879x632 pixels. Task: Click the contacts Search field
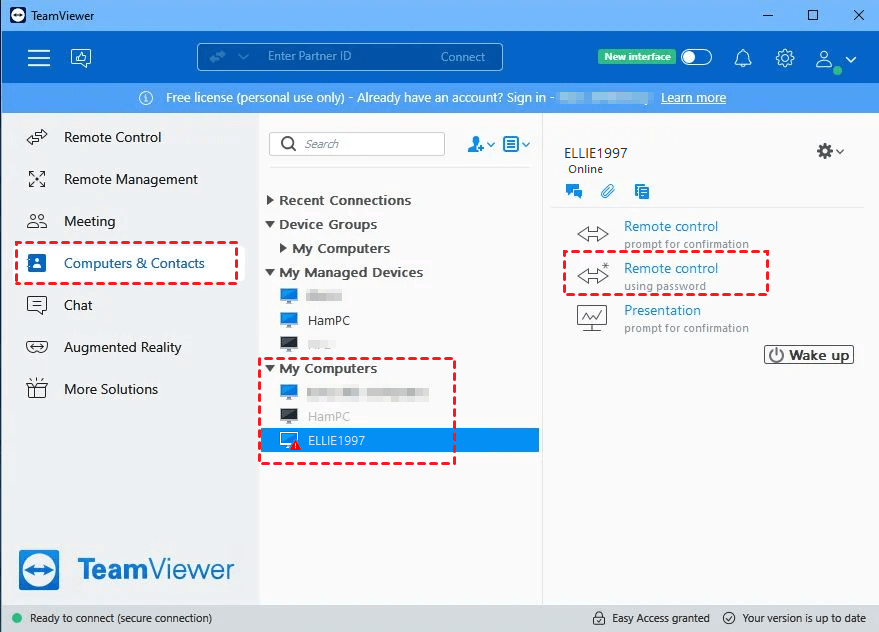pos(357,144)
